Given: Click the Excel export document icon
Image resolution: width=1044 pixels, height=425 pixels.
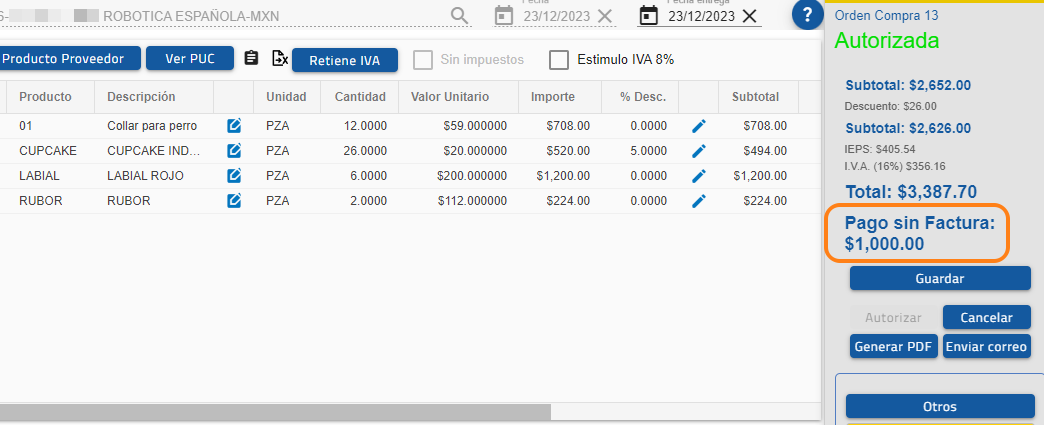Looking at the screenshot, I should 280,59.
